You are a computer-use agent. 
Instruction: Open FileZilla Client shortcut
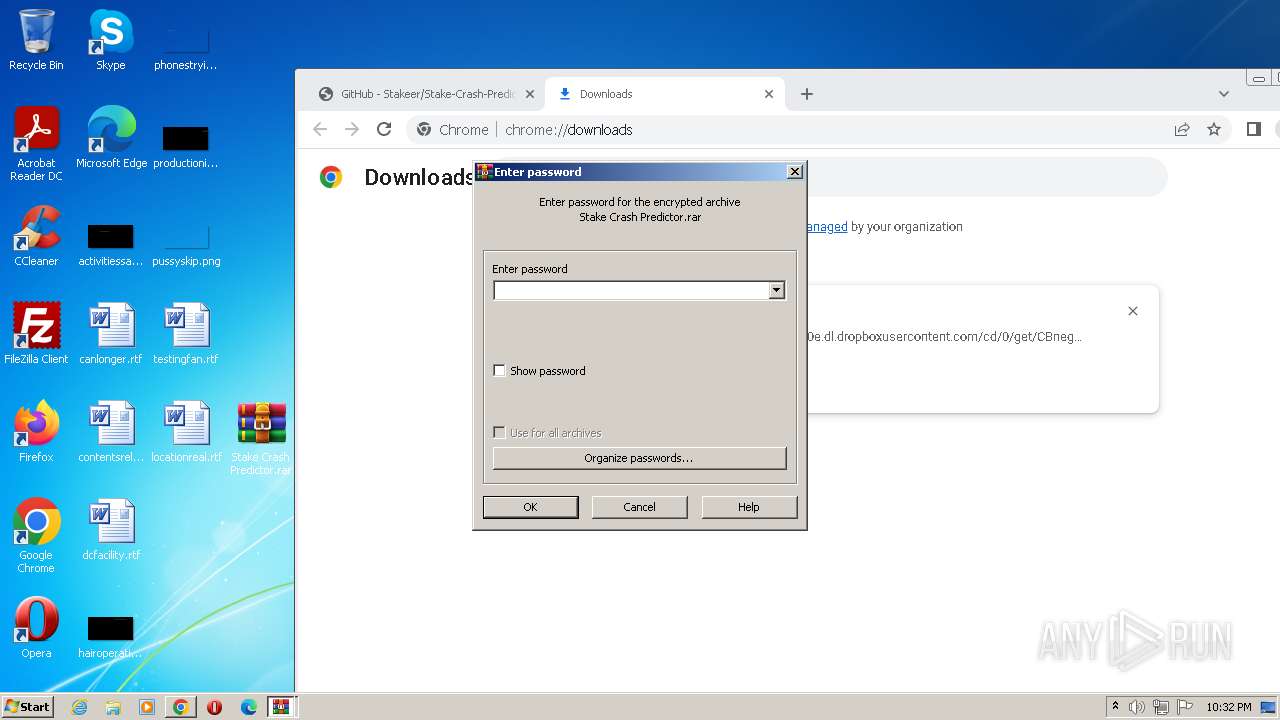click(36, 334)
